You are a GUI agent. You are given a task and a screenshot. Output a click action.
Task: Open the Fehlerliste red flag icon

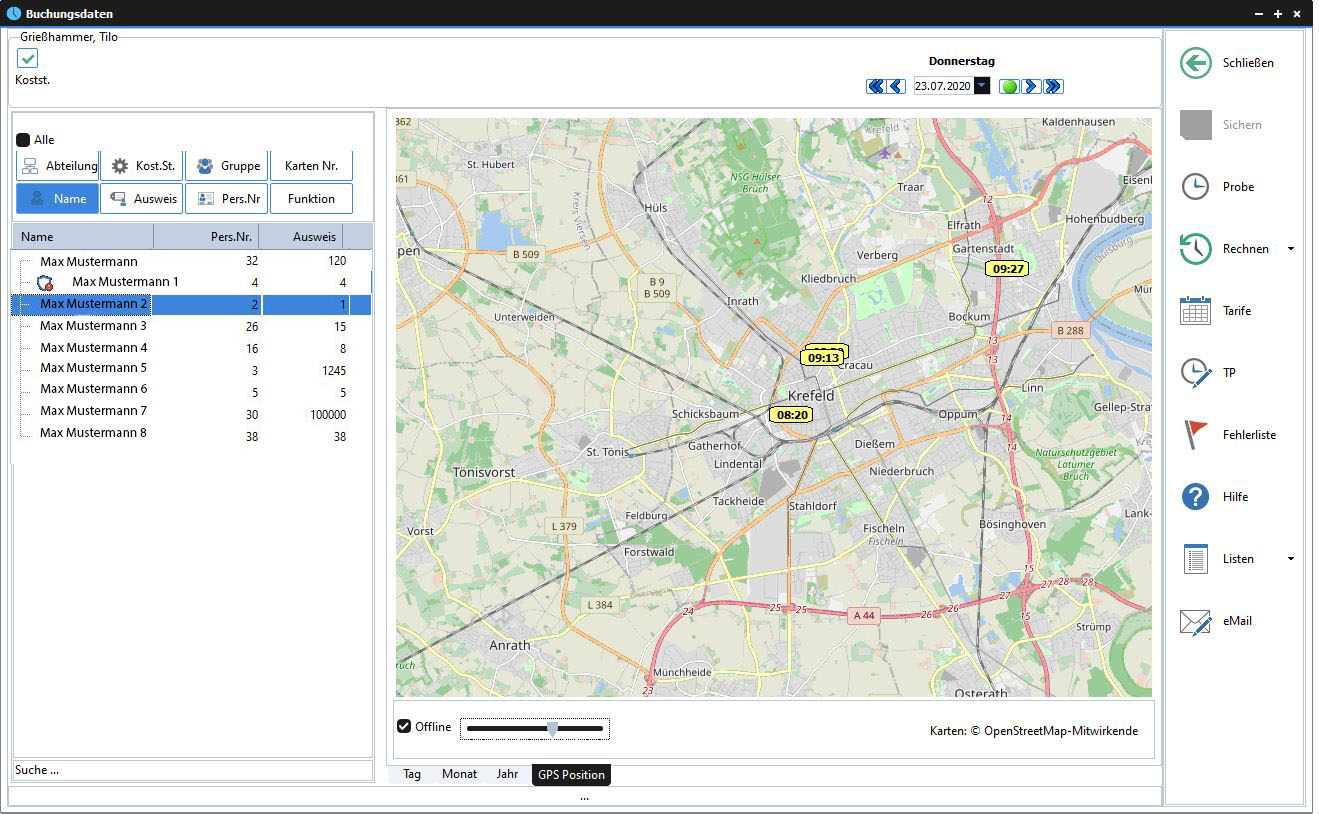(1196, 435)
